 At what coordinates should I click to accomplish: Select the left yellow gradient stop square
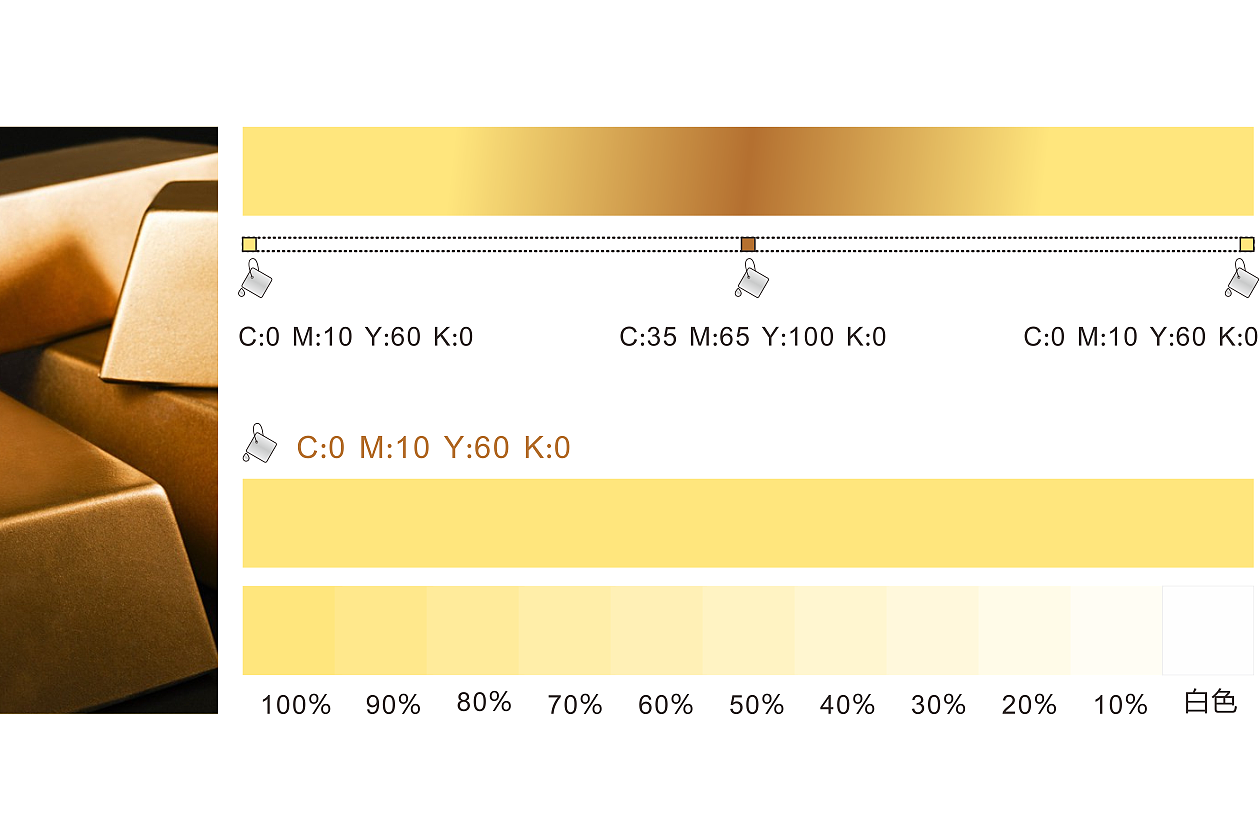249,244
